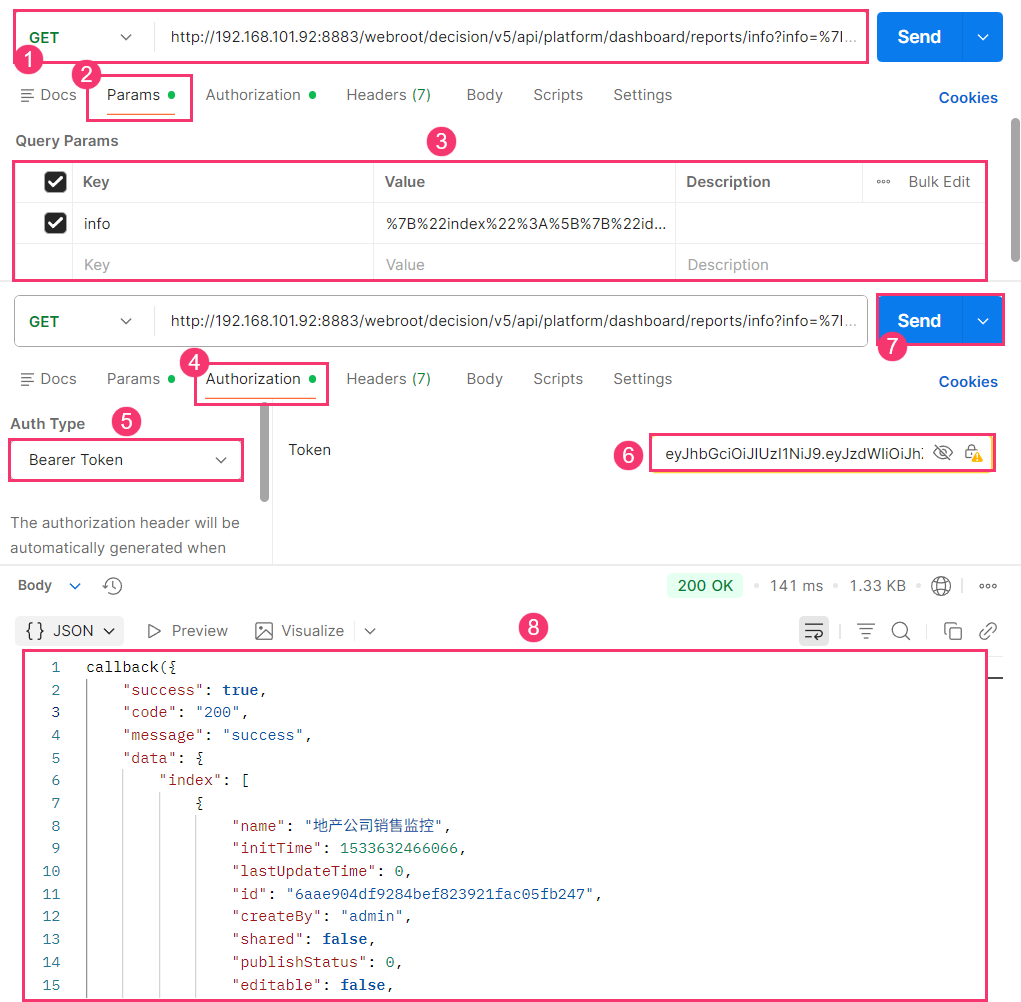Open the response more options ellipsis
Image resolution: width=1021 pixels, height=1002 pixels.
(x=988, y=586)
